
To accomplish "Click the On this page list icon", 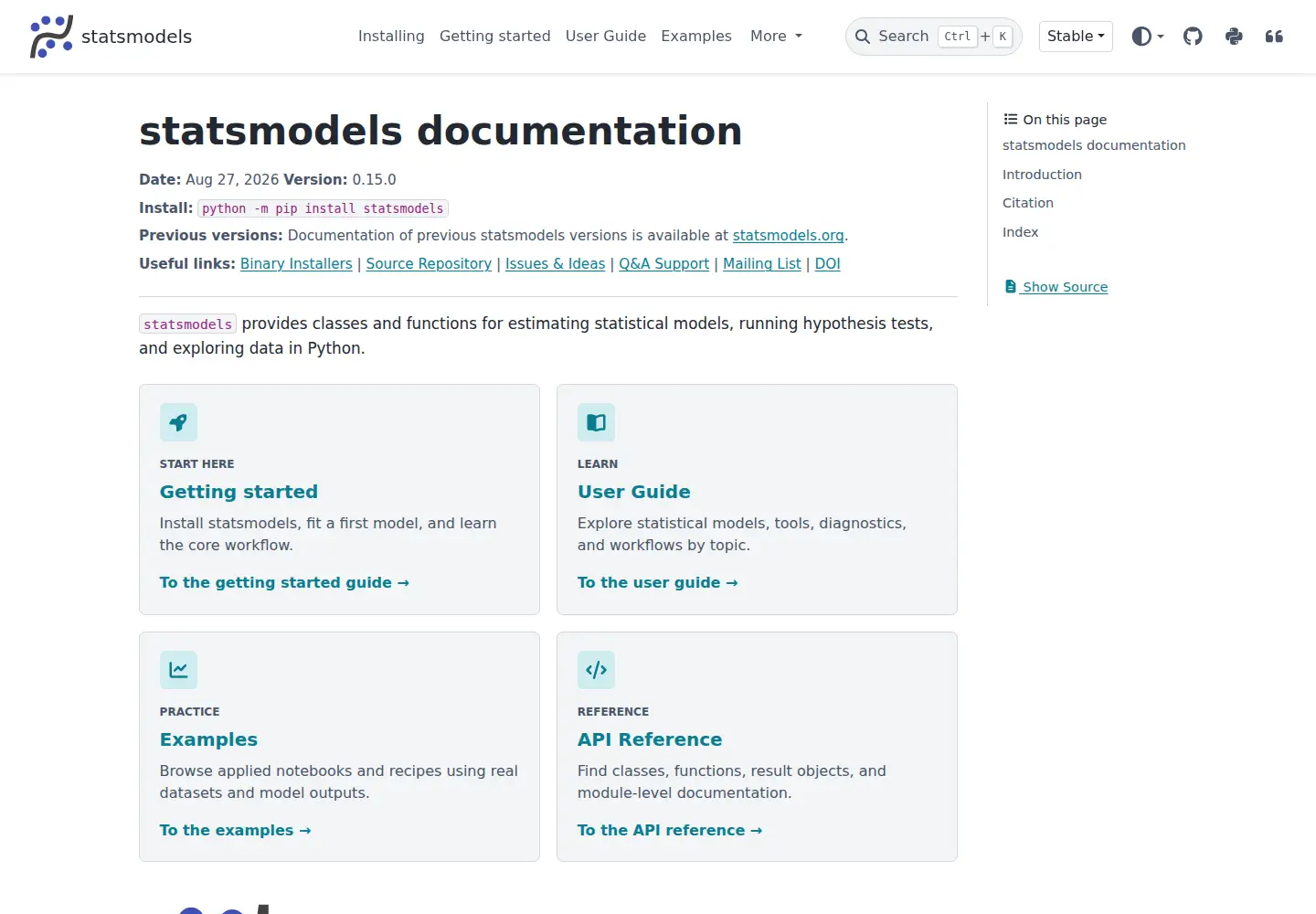I will (1011, 120).
